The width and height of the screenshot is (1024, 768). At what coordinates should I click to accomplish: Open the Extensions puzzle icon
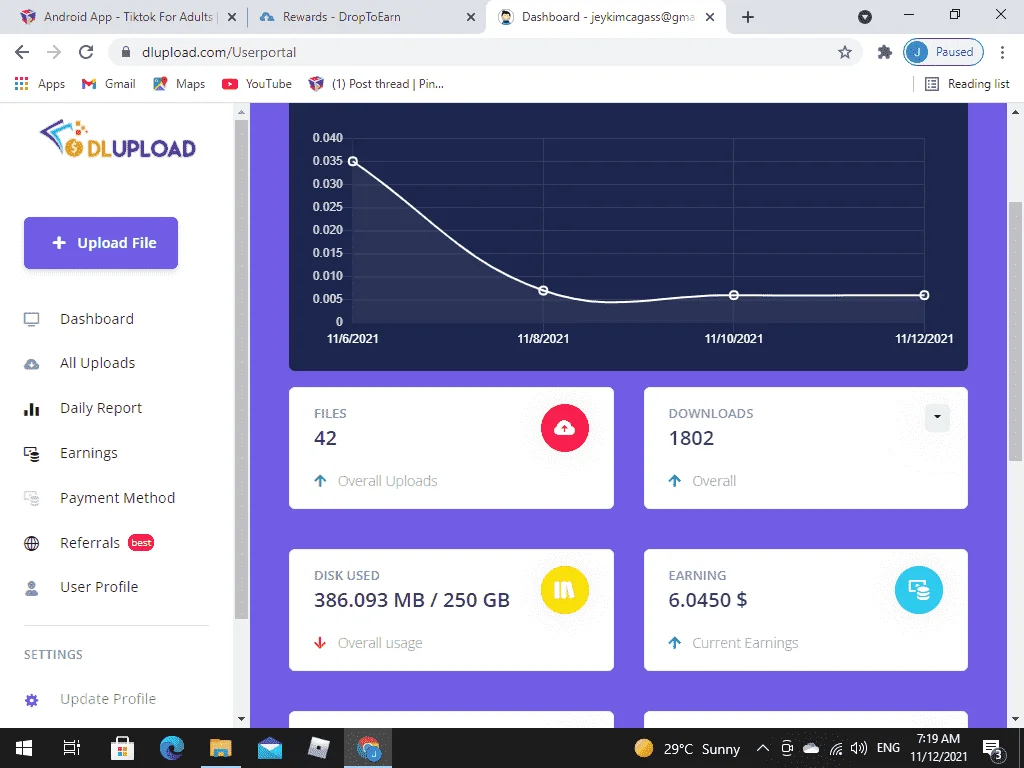pos(884,52)
